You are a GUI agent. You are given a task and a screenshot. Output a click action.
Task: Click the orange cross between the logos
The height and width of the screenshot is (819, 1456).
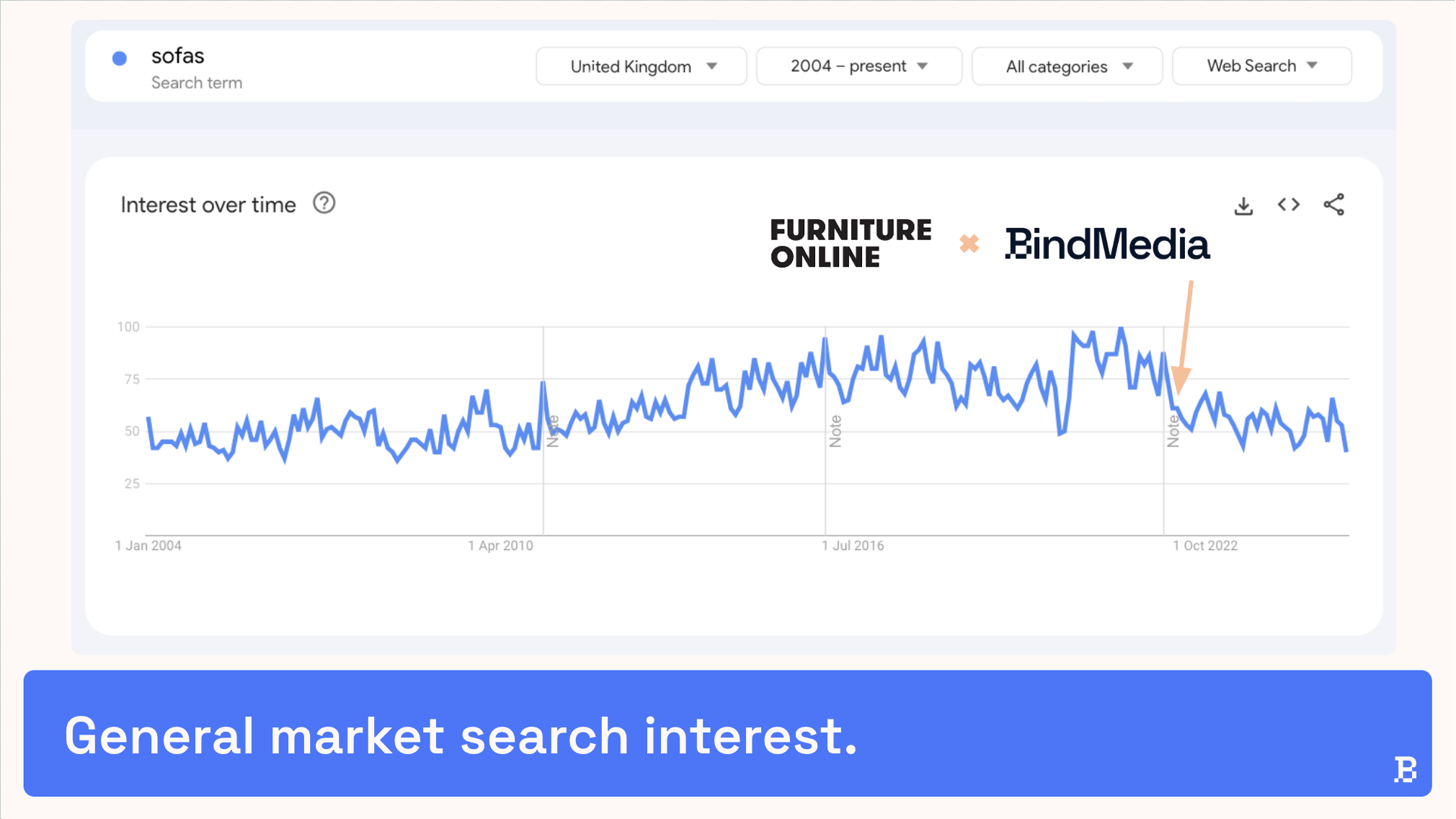(x=969, y=244)
